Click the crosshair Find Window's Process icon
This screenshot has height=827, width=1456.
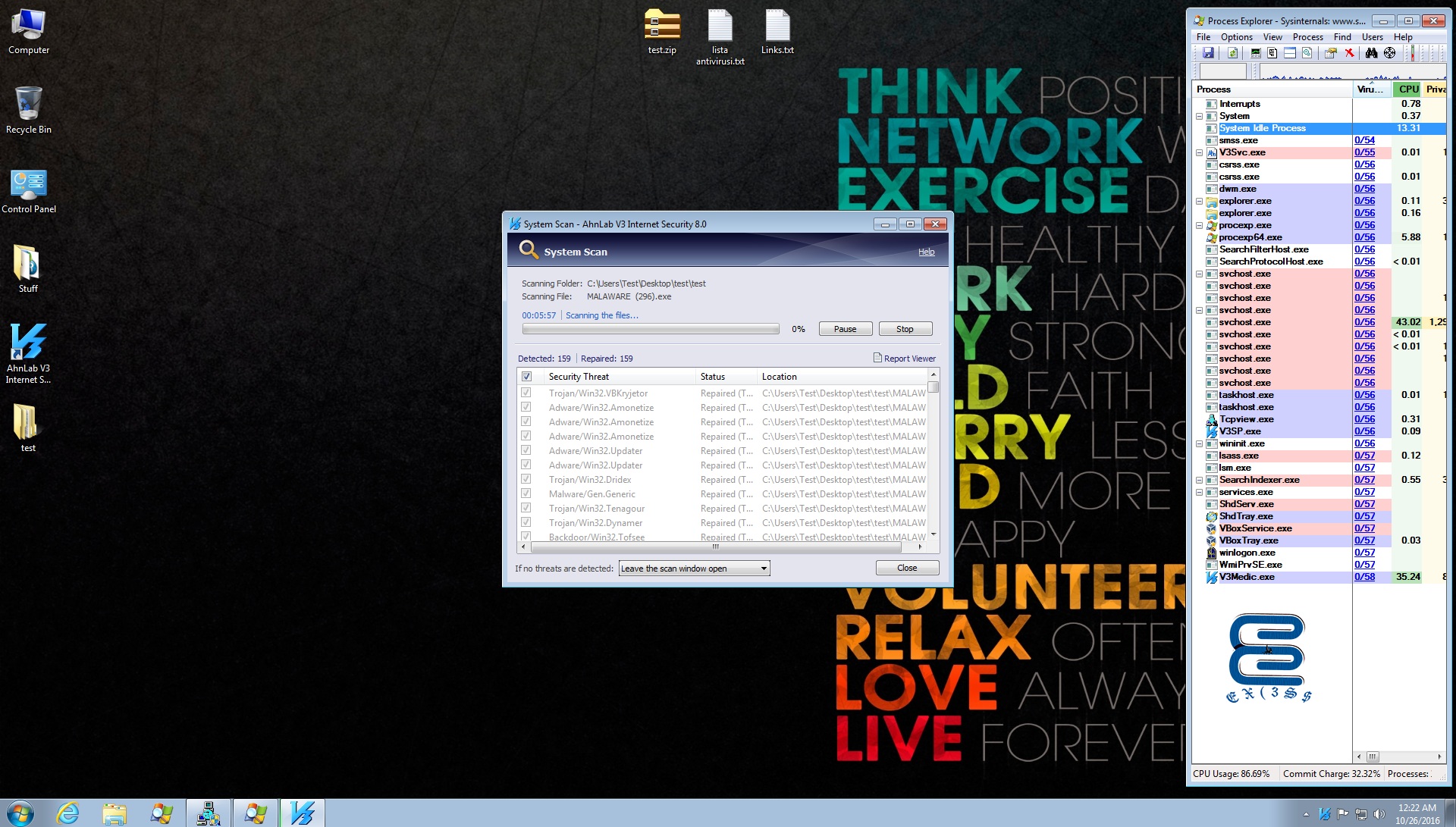click(x=1389, y=53)
